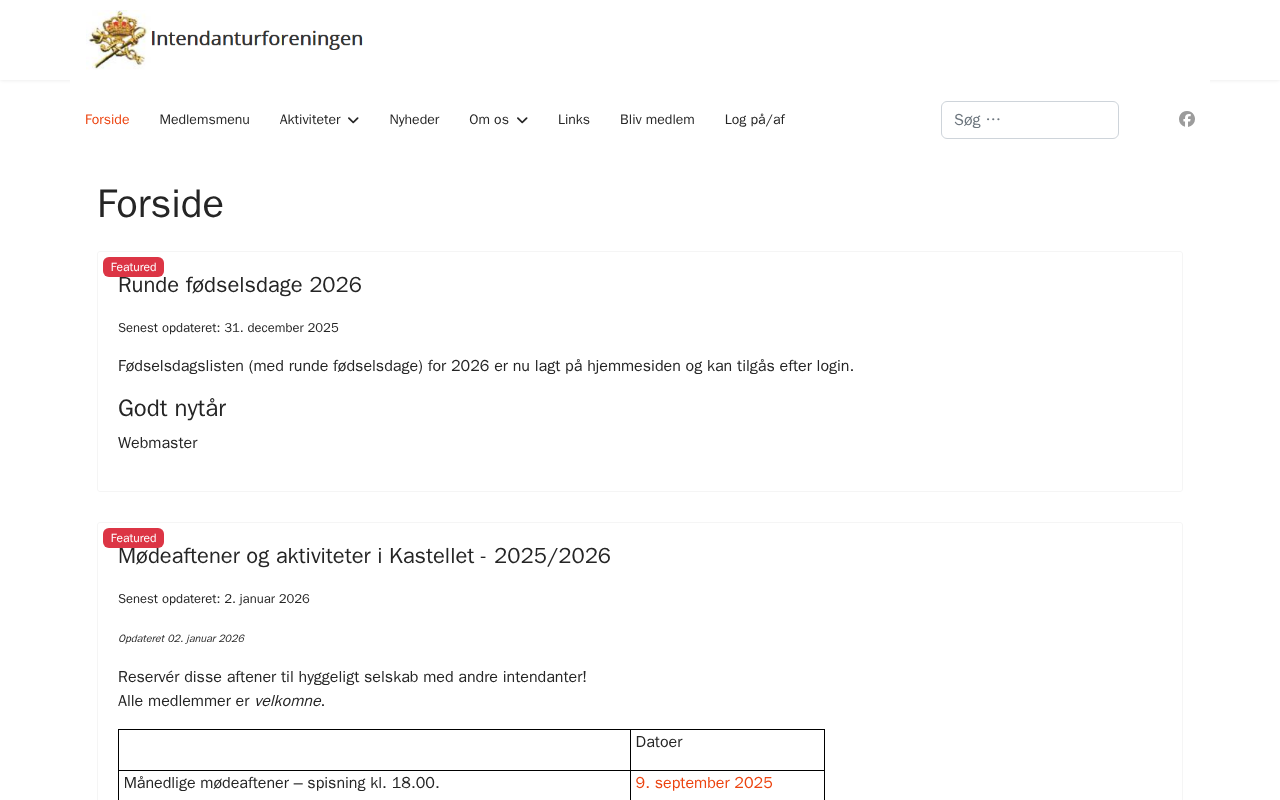The width and height of the screenshot is (1280, 800).
Task: Click Featured badge on Mødeaftener article
Action: [x=133, y=538]
